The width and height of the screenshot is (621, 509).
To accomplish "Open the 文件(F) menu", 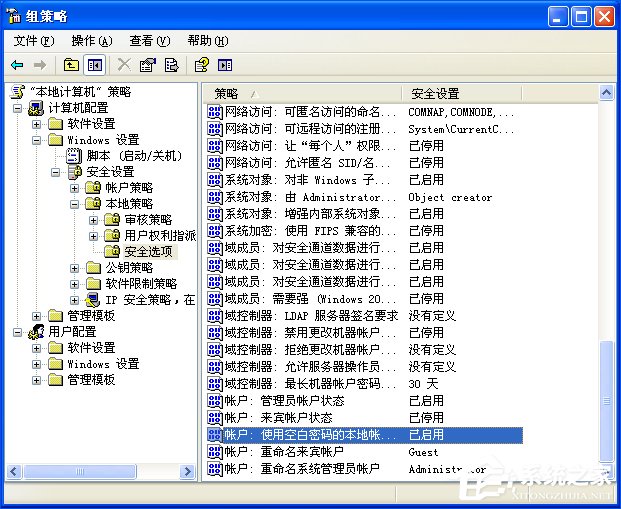I will [x=33, y=41].
